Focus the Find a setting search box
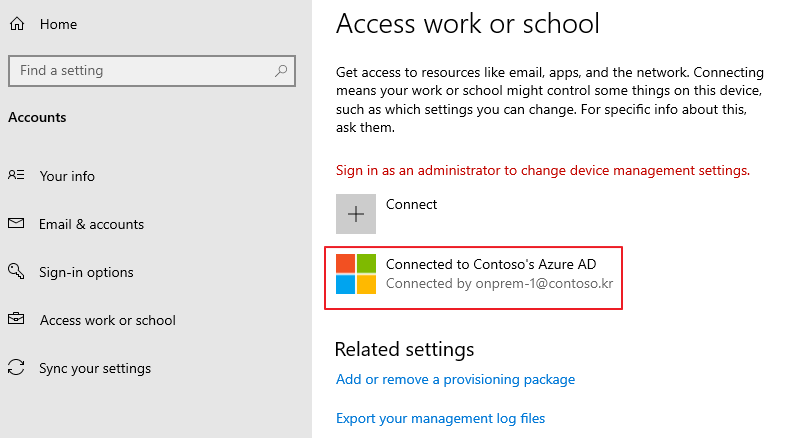This screenshot has height=438, width=785. point(152,71)
